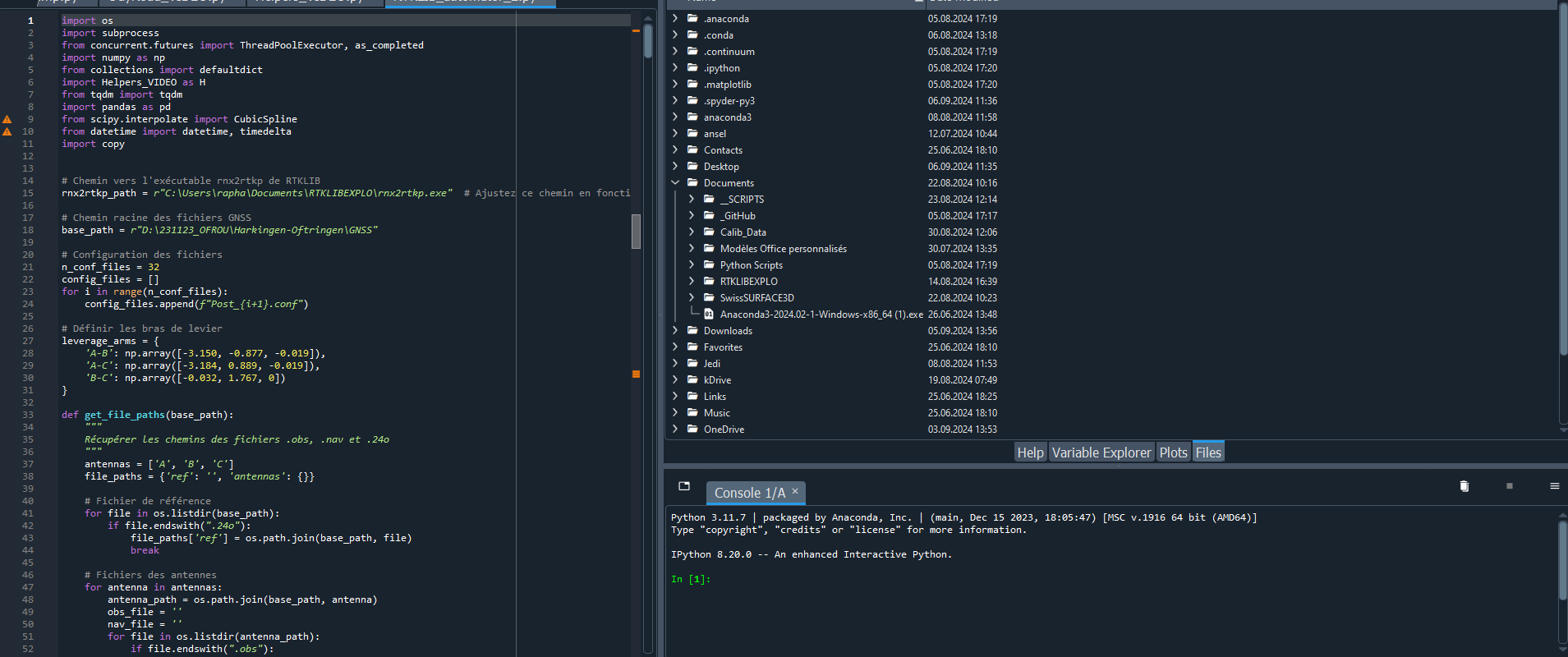Close the Console 1/A tab
1568x657 pixels.
(x=795, y=492)
